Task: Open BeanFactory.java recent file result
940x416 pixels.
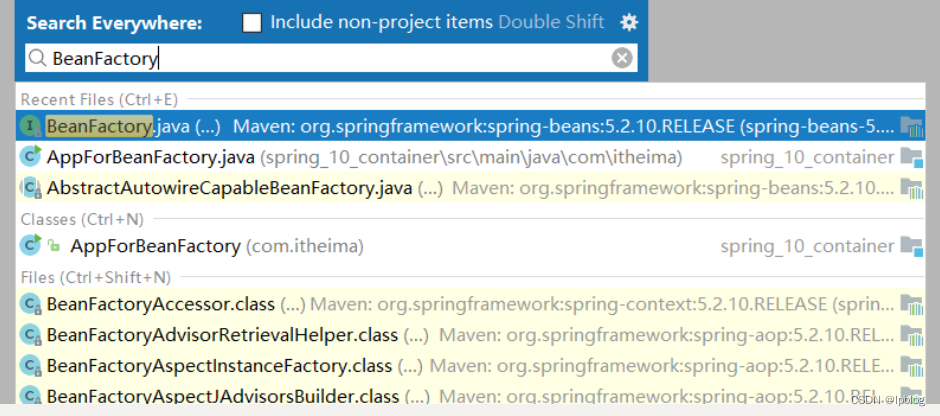Action: pyautogui.click(x=470, y=126)
